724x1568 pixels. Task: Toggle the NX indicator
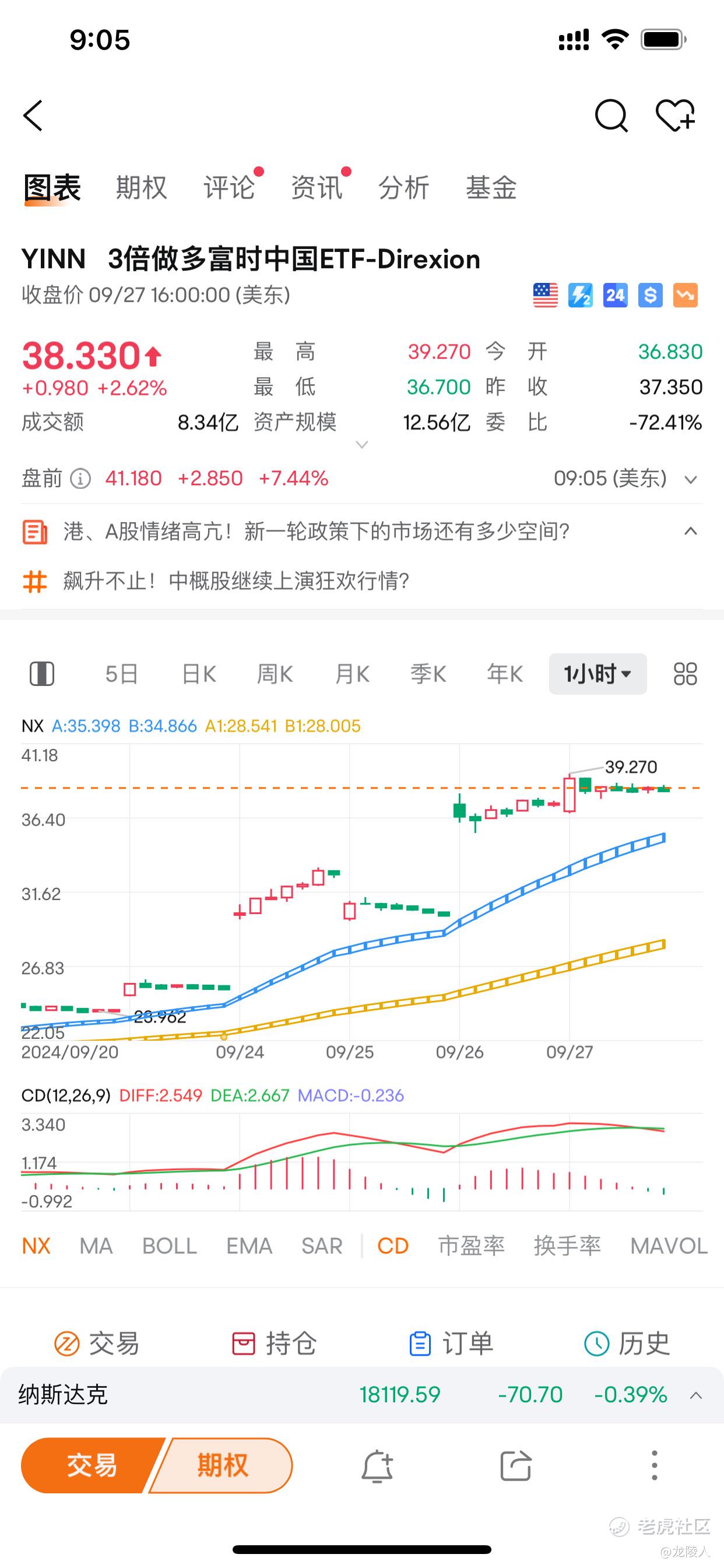click(x=36, y=1245)
